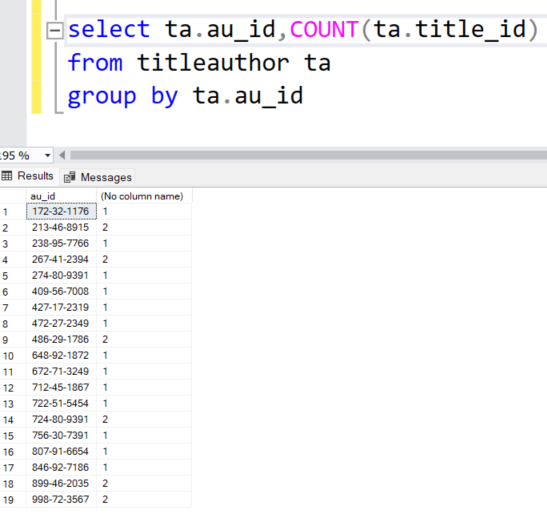Open the zoom percentage dropdown
The width and height of the screenshot is (547, 514).
47,155
